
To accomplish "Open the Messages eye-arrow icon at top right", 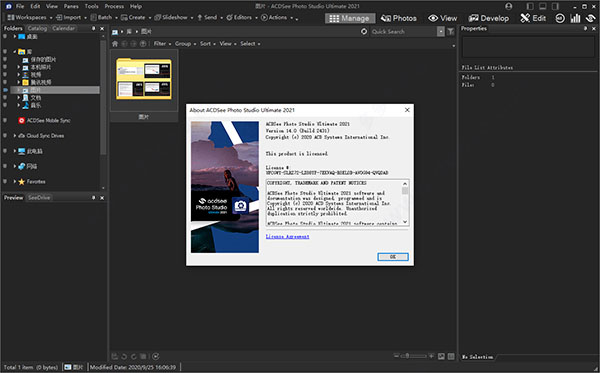I will tap(591, 18).
